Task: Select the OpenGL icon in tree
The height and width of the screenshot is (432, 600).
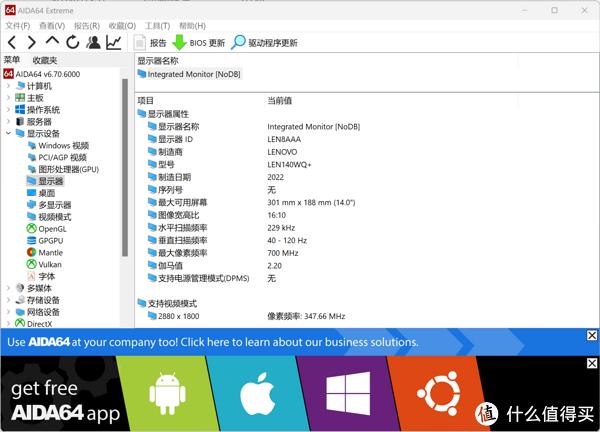Action: pos(31,228)
